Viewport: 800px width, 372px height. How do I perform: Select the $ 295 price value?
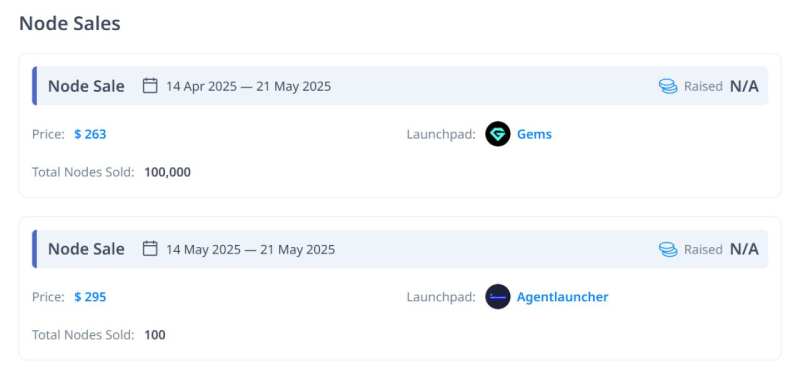(90, 296)
